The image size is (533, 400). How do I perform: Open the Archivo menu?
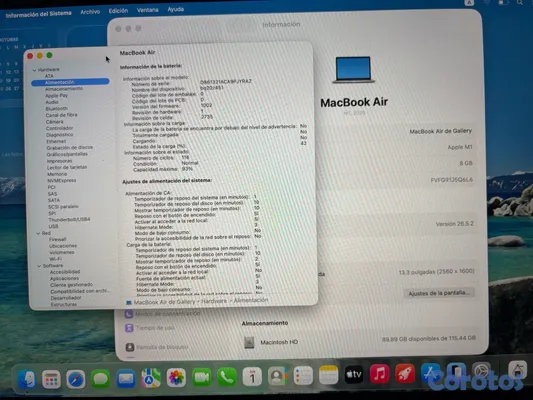90,12
